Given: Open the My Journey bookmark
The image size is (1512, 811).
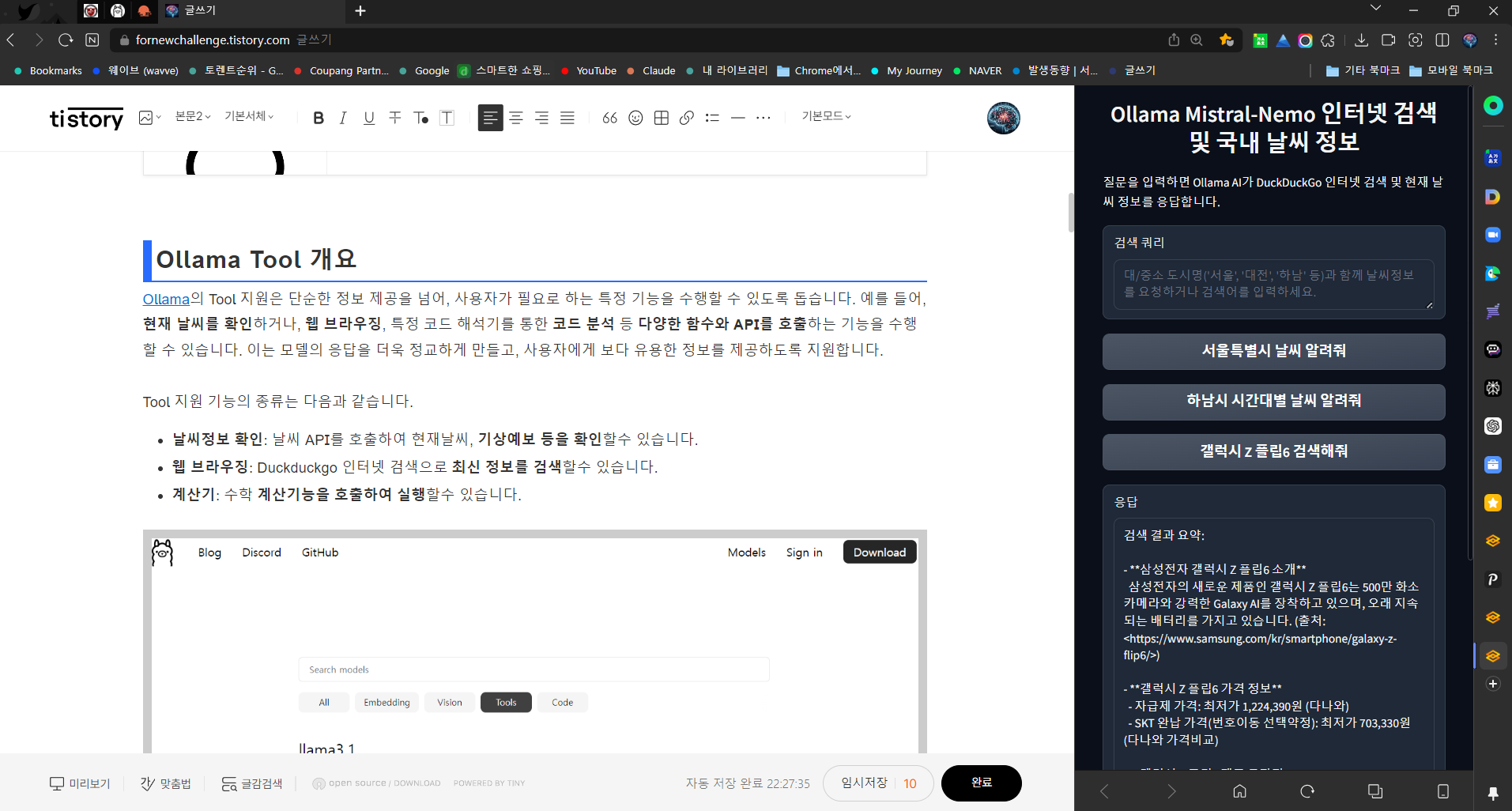Looking at the screenshot, I should point(907,70).
